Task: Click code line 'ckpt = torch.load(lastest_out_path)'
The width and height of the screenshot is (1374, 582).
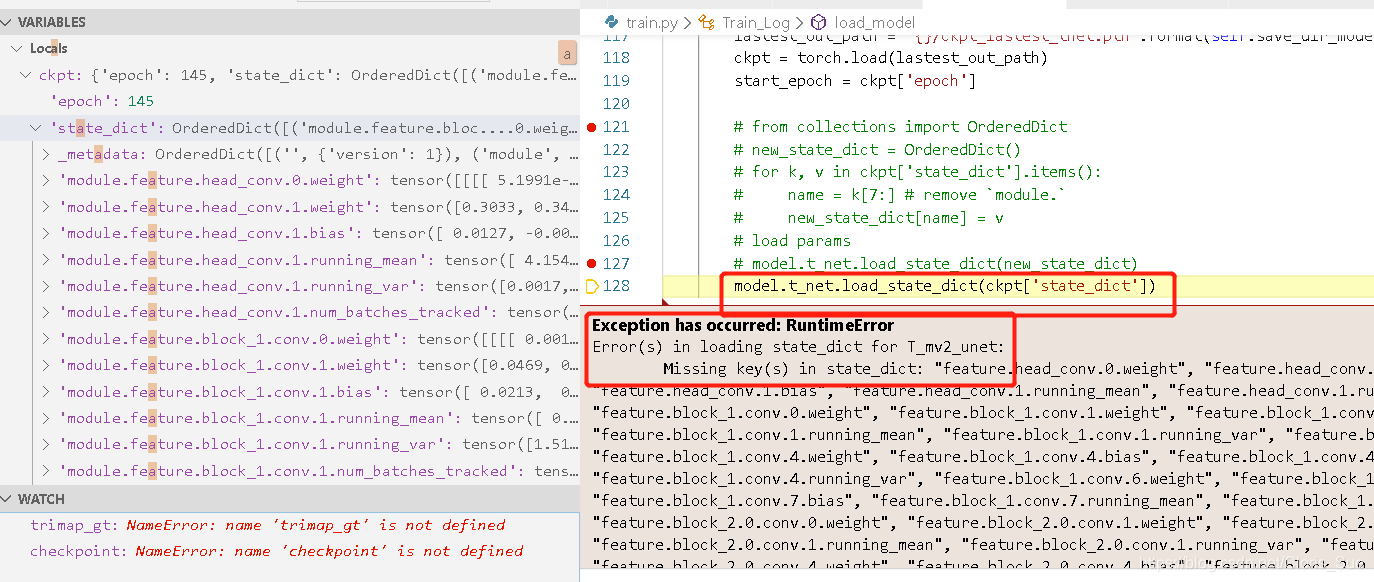Action: [x=890, y=58]
